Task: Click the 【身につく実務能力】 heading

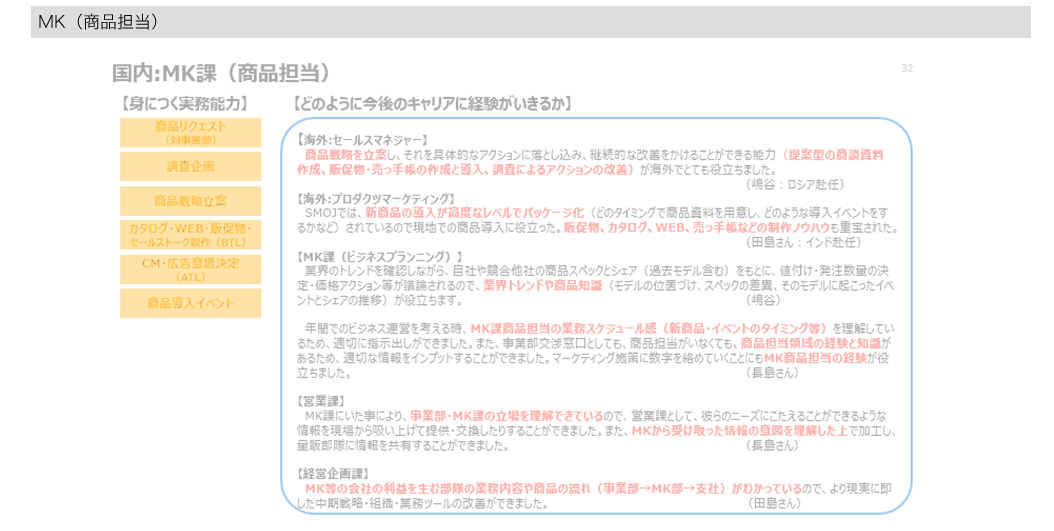Action: point(183,103)
